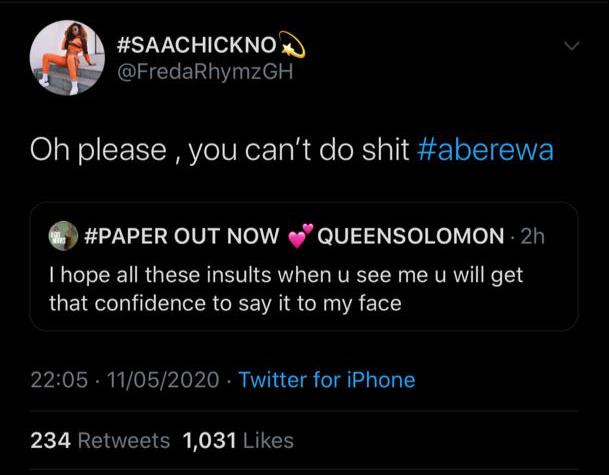Screen dimensions: 609x475
Task: Open the Twitter for iPhone link
Action: pyautogui.click(x=327, y=380)
